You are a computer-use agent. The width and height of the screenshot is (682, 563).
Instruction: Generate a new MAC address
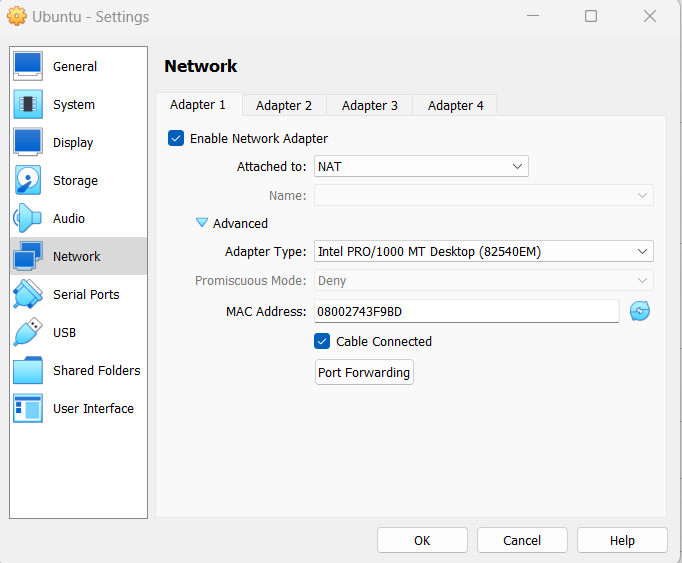coord(639,311)
